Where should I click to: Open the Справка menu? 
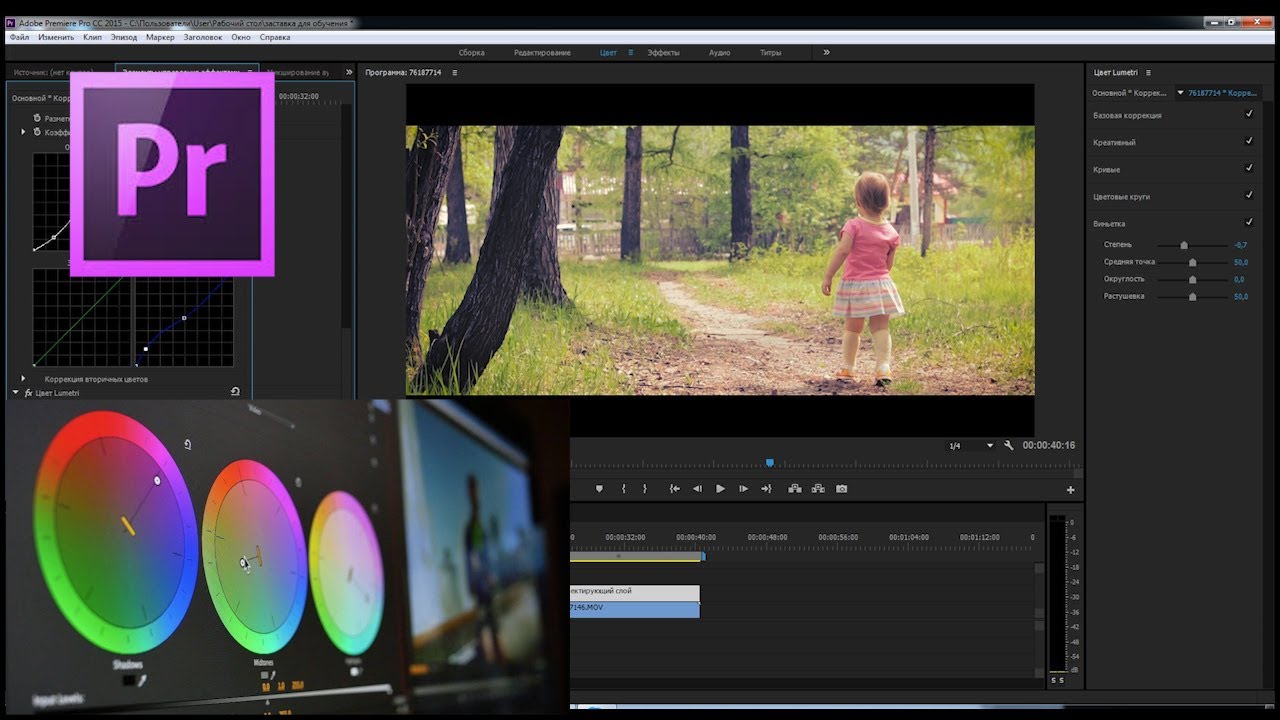click(x=275, y=37)
